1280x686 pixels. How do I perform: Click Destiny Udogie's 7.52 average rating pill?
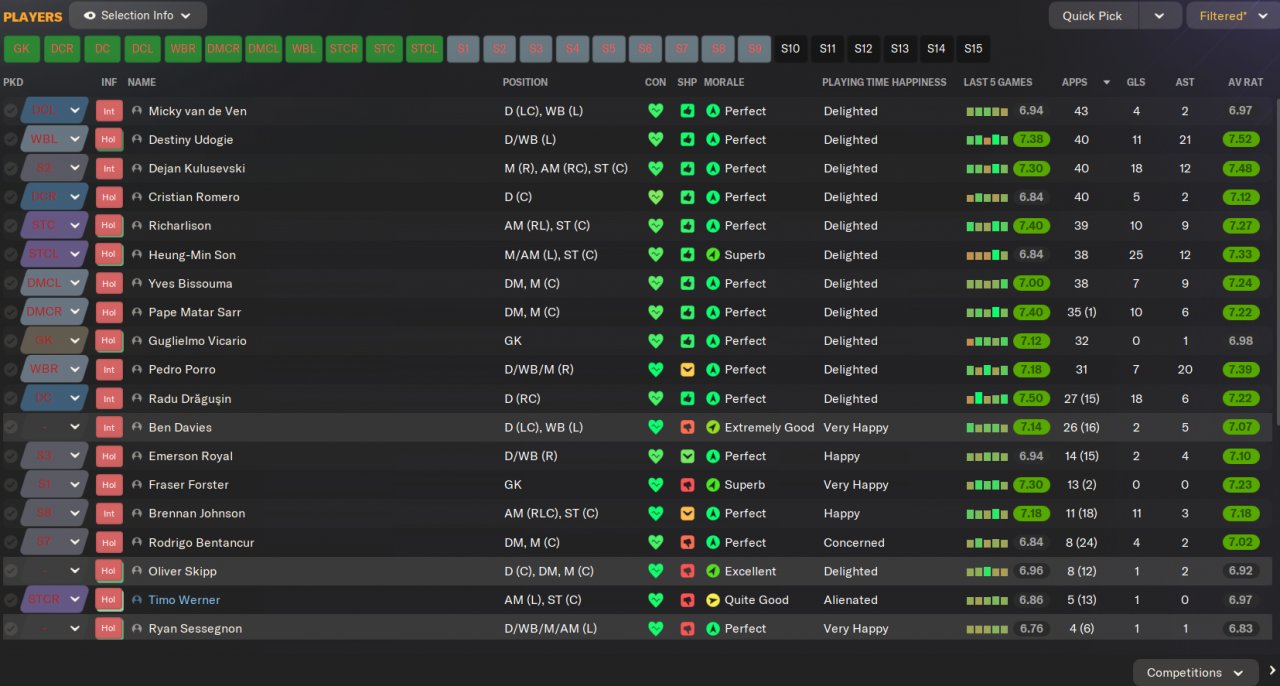click(1240, 140)
